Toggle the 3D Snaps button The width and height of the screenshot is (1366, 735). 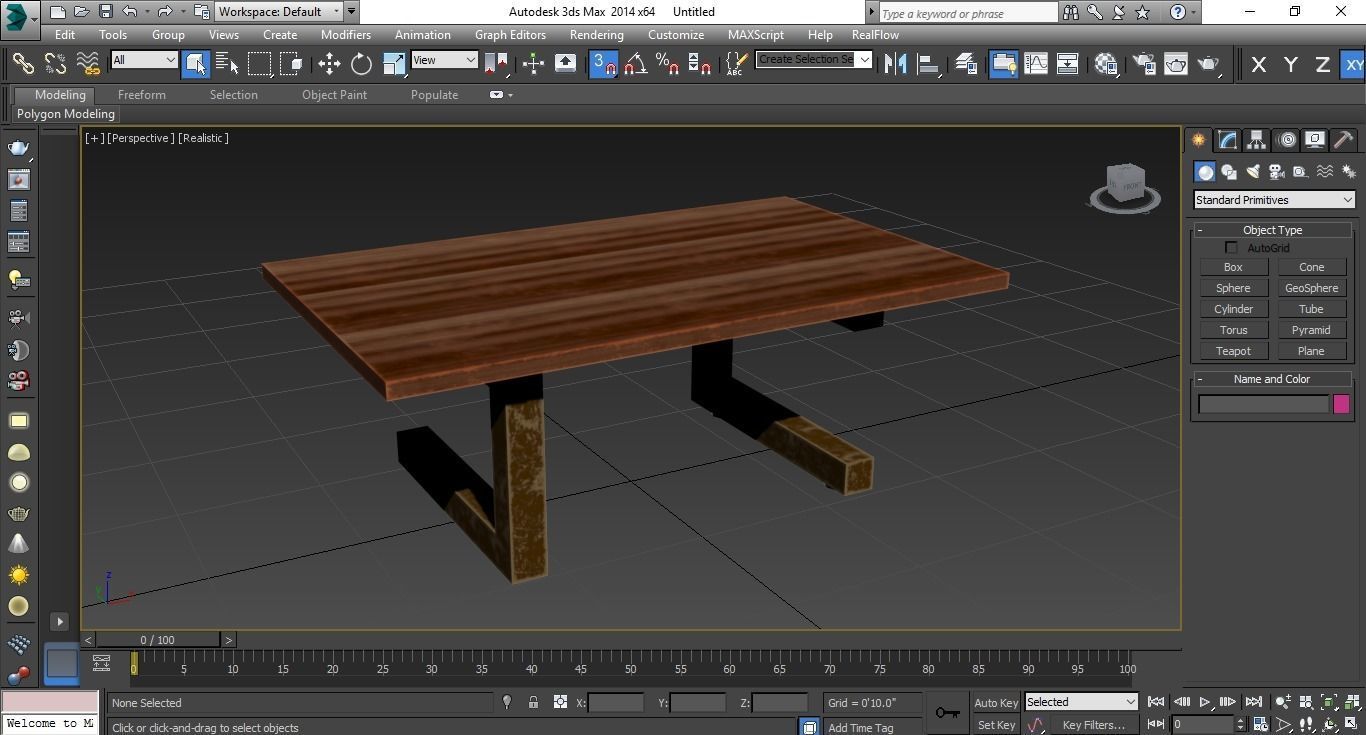click(x=603, y=63)
